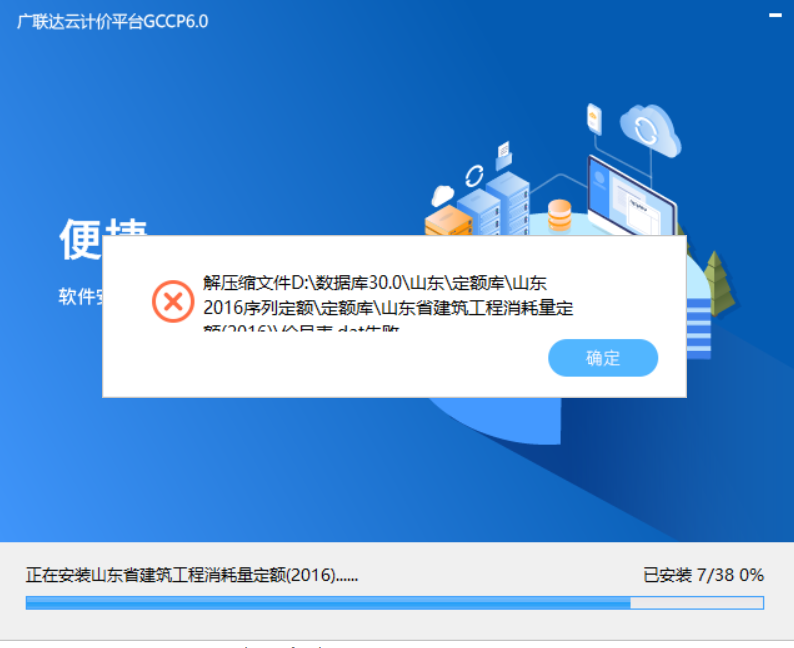794x648 pixels.
Task: Click the 正在安装山东省建筑工程消耗量定额(2016) status text
Action: tap(192, 575)
